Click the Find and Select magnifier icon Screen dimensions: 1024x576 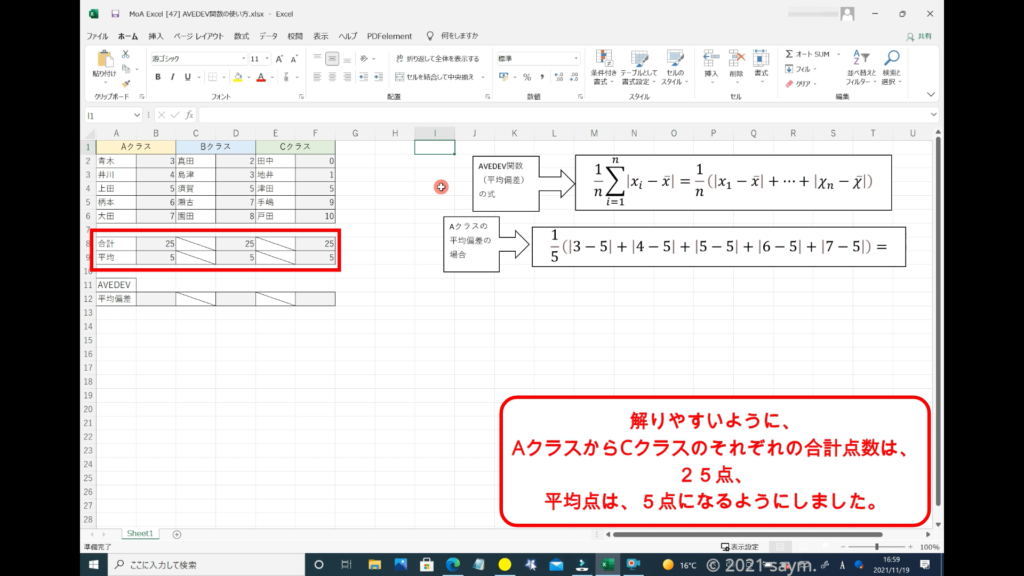pyautogui.click(x=890, y=60)
